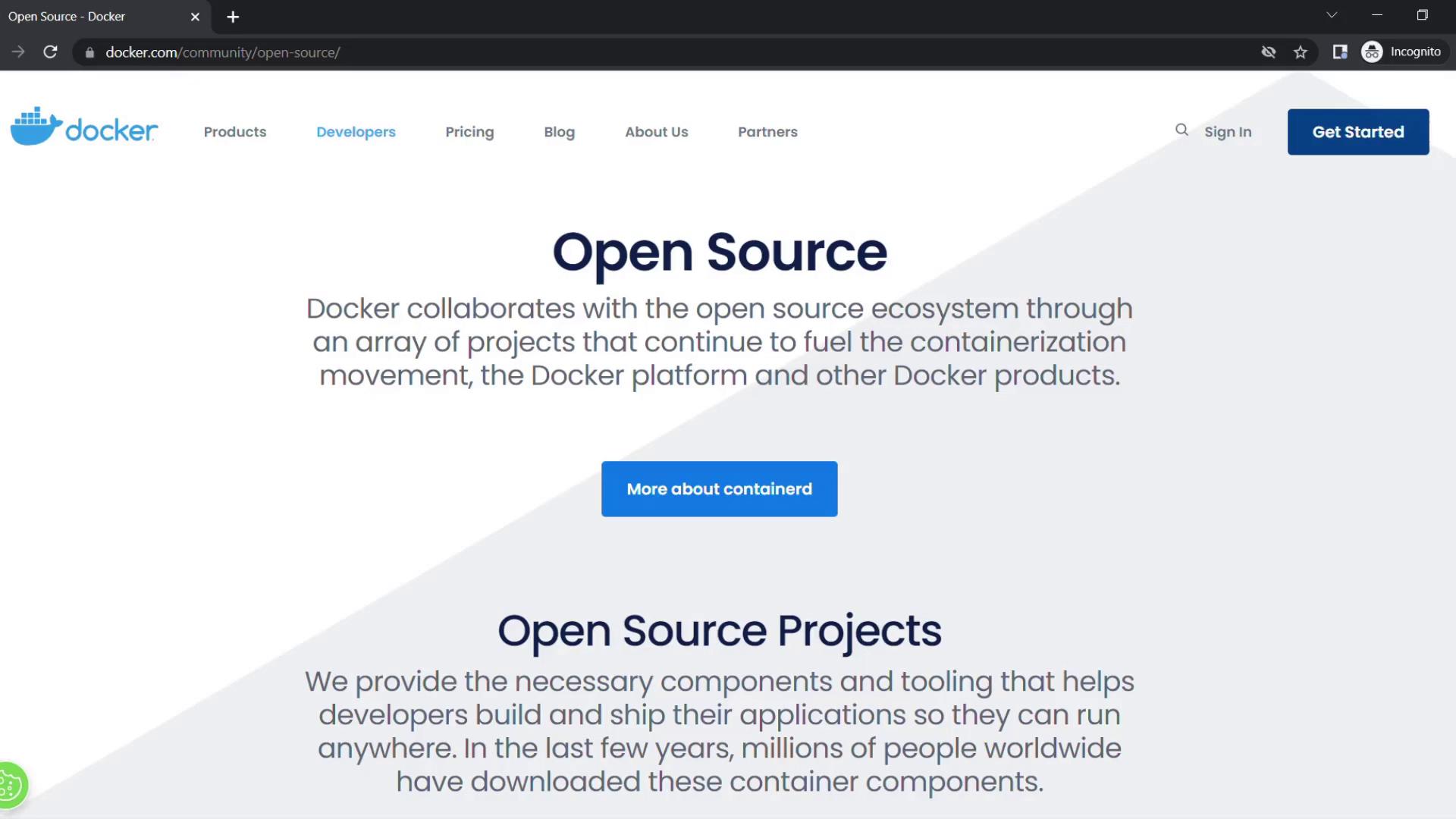Reload the page with refresh icon
Image resolution: width=1456 pixels, height=819 pixels.
50,52
